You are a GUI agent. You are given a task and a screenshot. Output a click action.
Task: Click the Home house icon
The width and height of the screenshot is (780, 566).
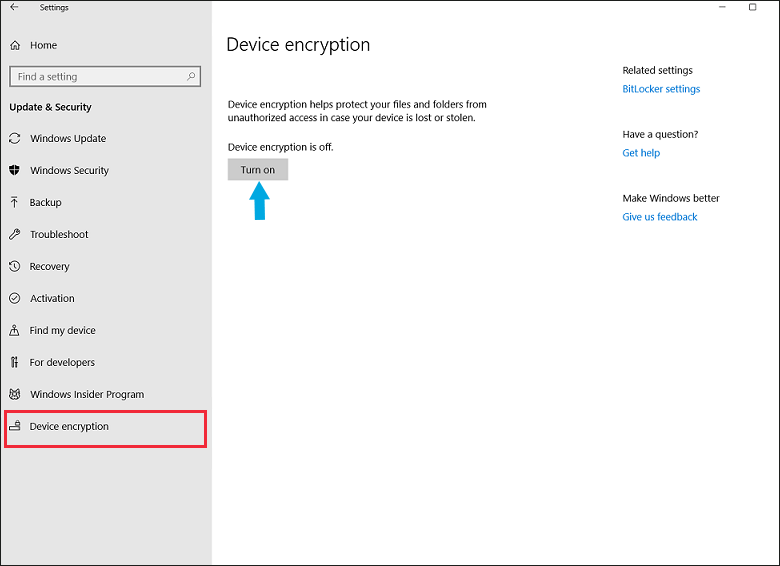tap(15, 45)
